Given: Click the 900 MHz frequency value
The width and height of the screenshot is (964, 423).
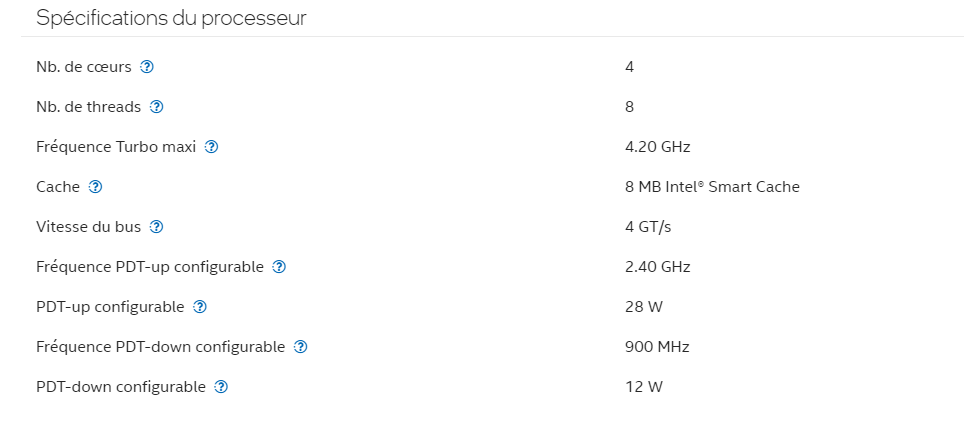Looking at the screenshot, I should pos(657,347).
